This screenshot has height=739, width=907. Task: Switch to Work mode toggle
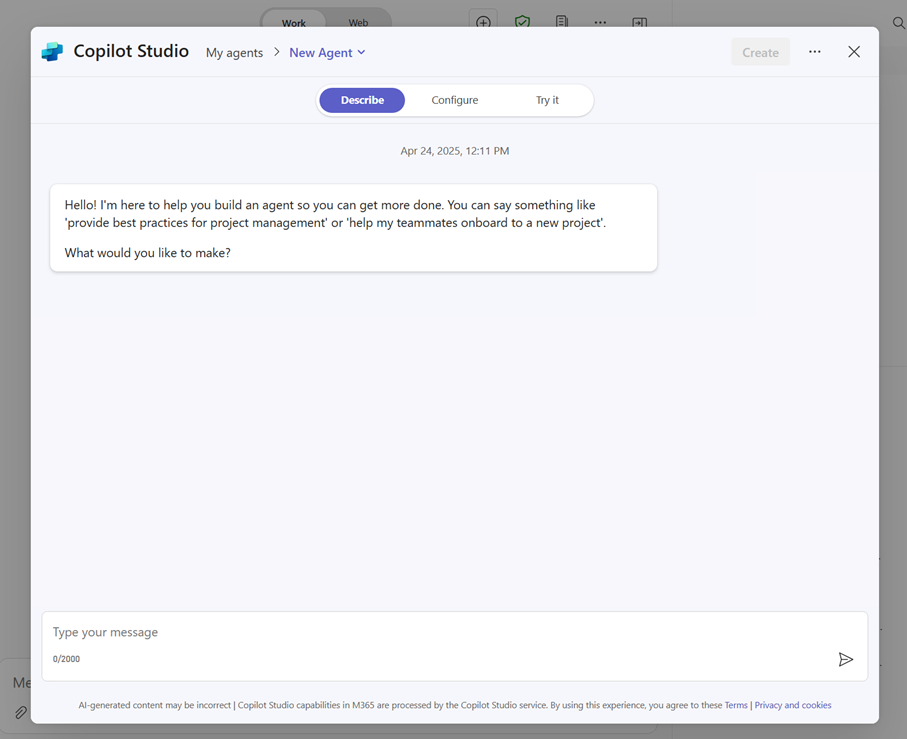click(x=294, y=22)
